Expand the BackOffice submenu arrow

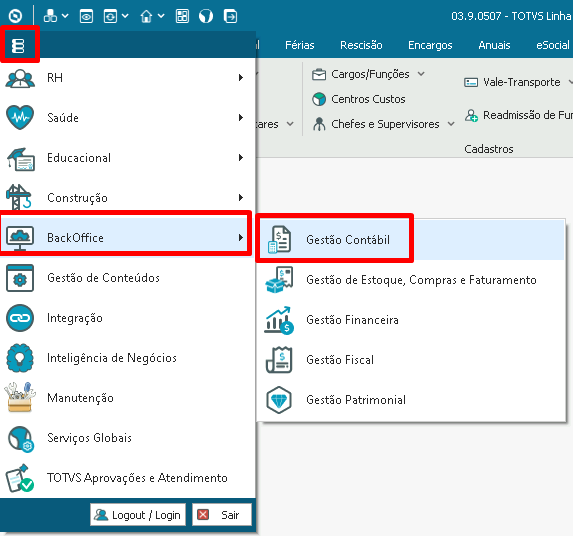point(240,237)
